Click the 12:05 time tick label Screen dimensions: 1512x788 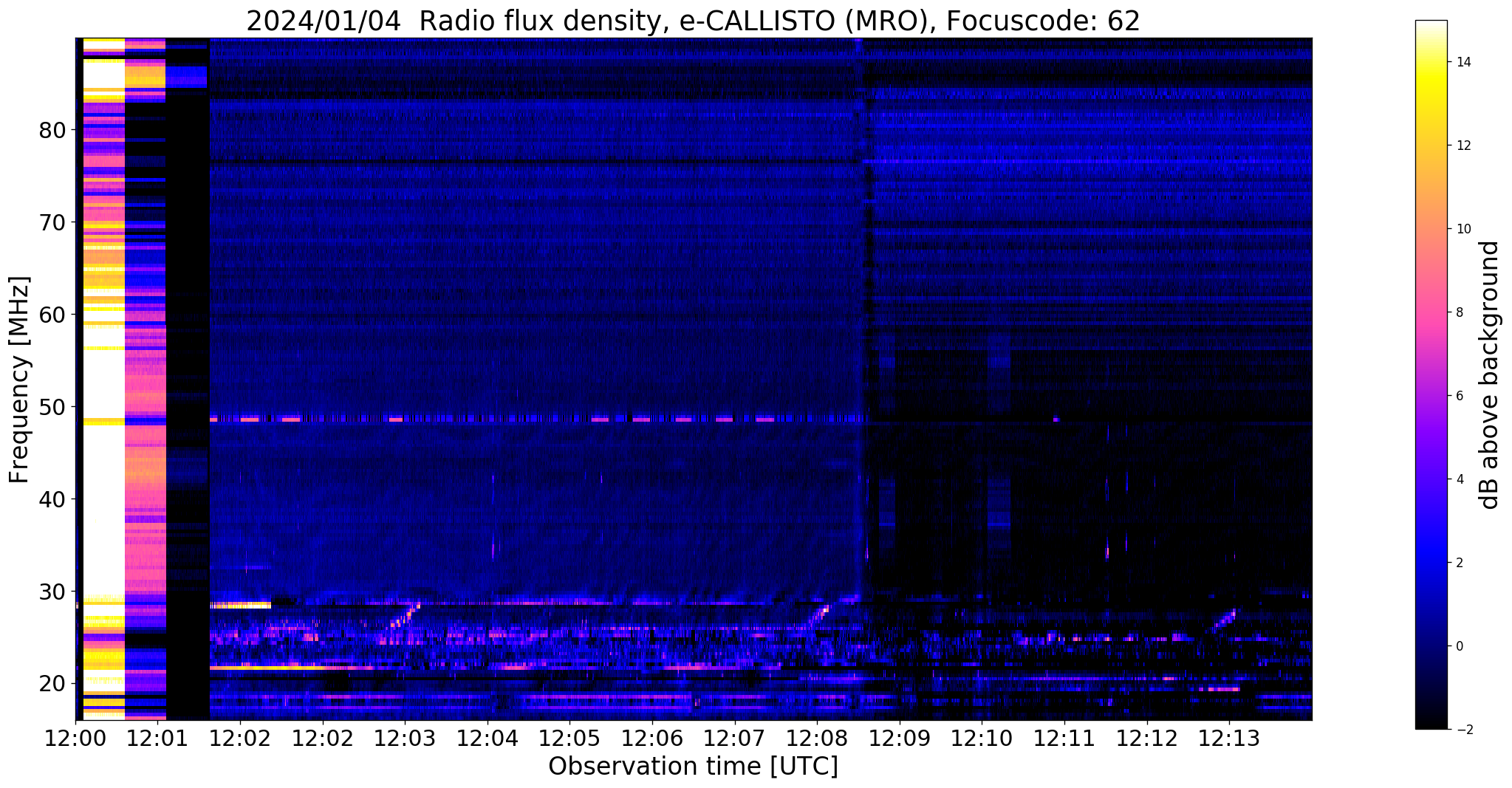tap(569, 739)
